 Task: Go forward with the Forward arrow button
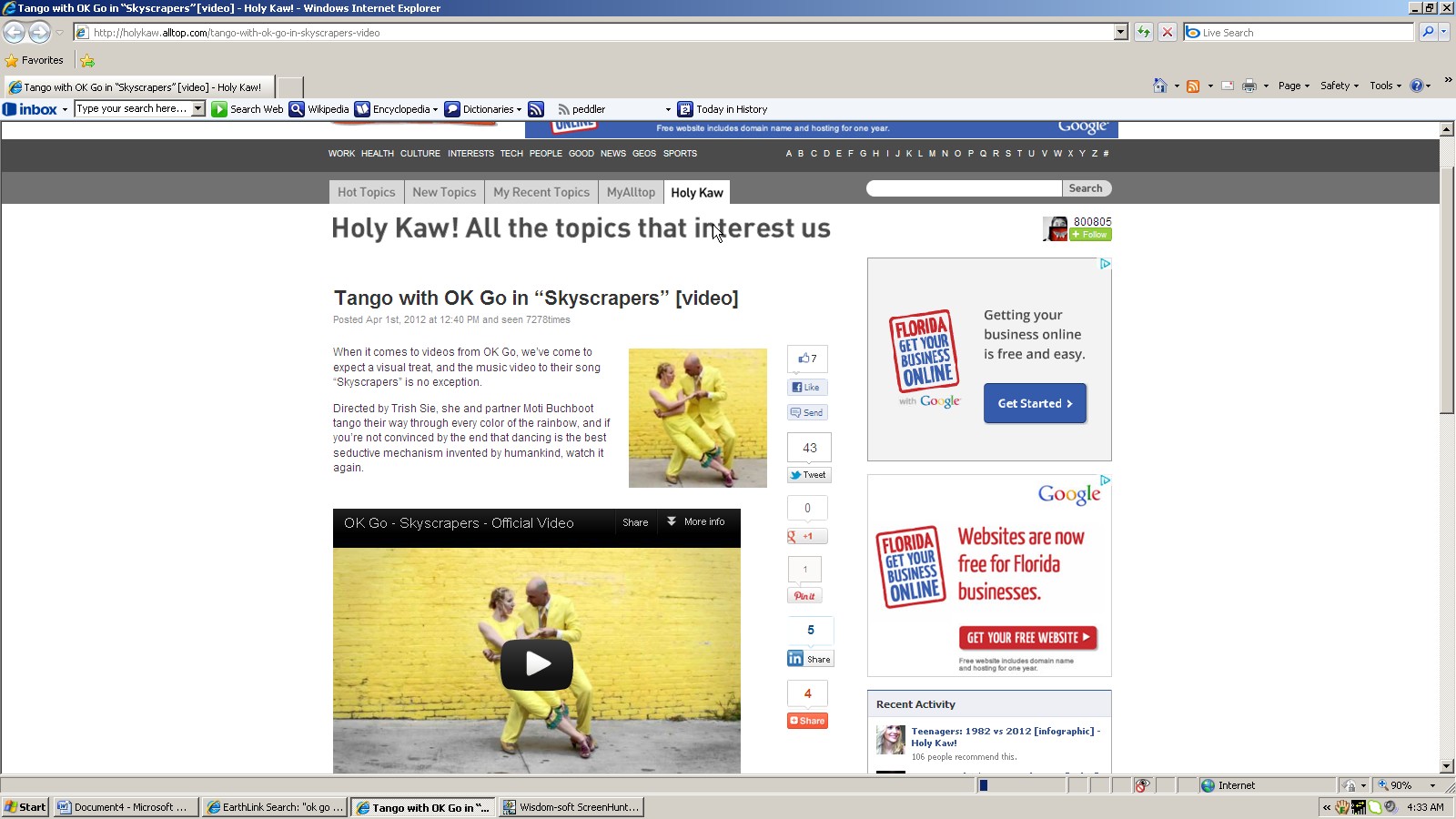(x=39, y=32)
